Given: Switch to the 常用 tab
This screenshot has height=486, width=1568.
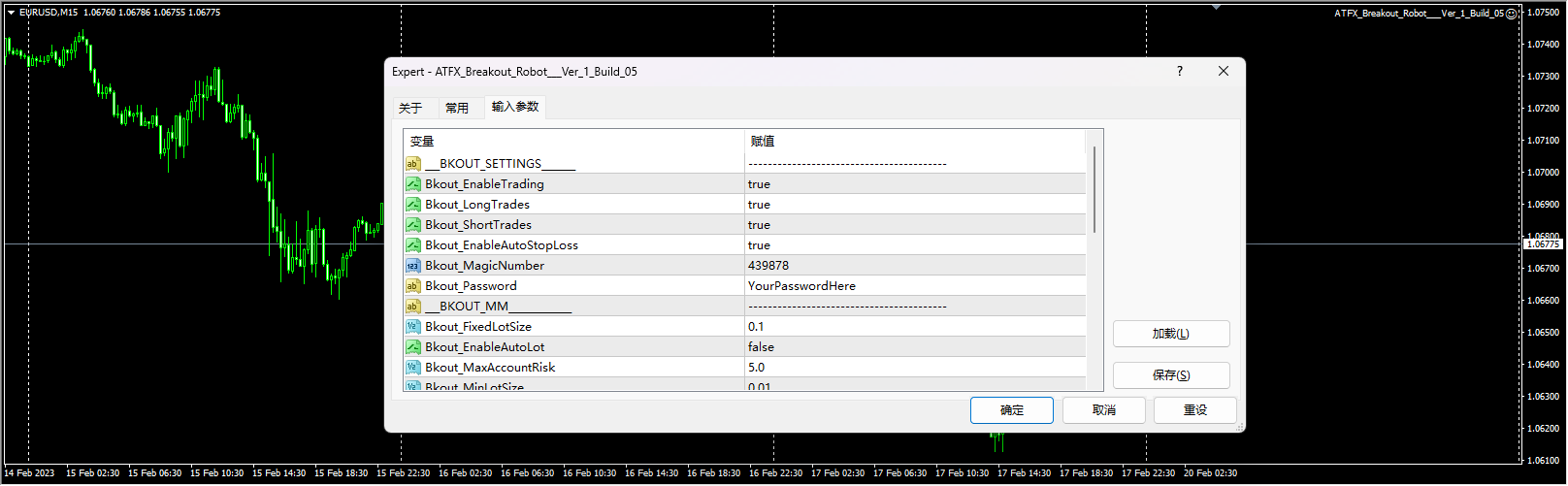Looking at the screenshot, I should coord(457,108).
